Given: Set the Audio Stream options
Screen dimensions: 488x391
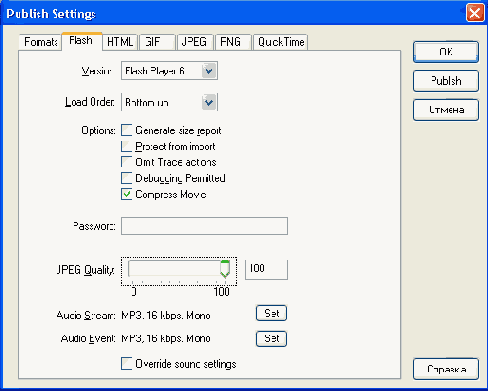Looking at the screenshot, I should 271,313.
